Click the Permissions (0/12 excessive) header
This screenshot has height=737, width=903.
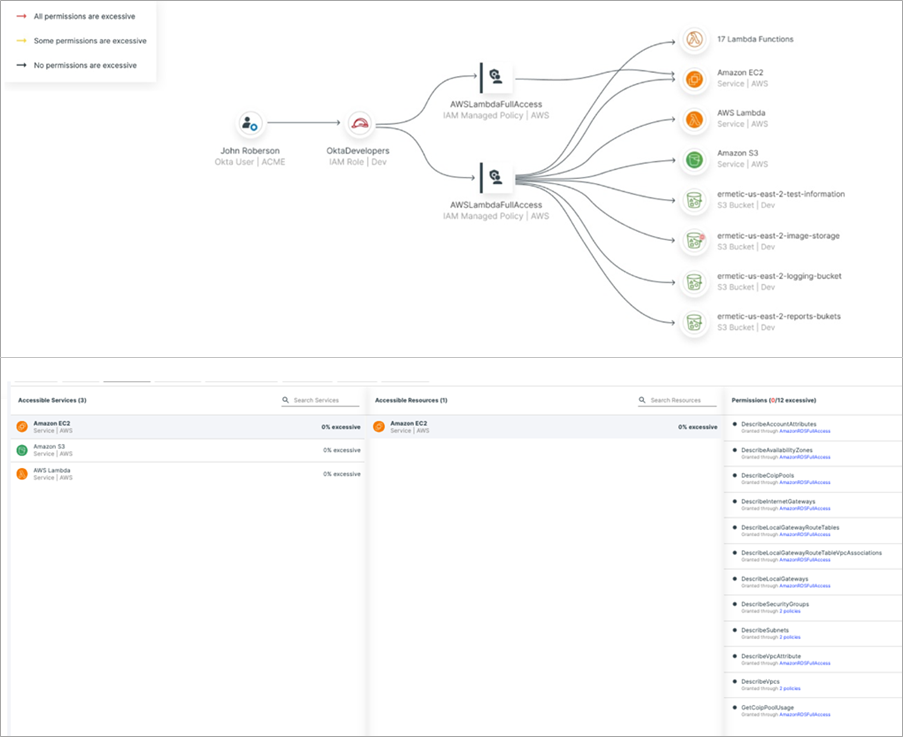click(773, 400)
